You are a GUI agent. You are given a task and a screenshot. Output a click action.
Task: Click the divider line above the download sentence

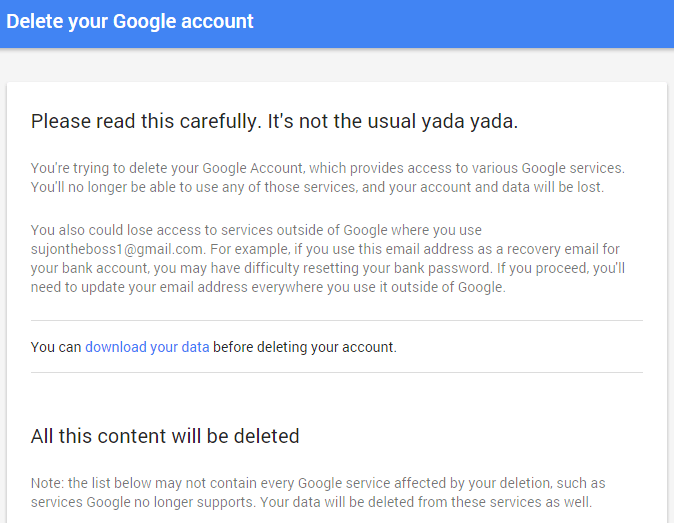coord(336,321)
